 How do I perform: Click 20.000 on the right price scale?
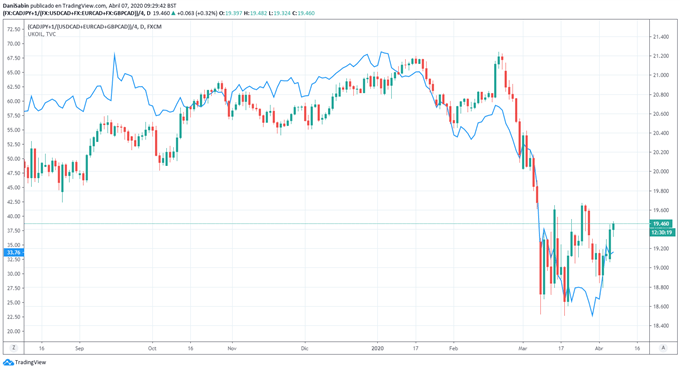(660, 172)
